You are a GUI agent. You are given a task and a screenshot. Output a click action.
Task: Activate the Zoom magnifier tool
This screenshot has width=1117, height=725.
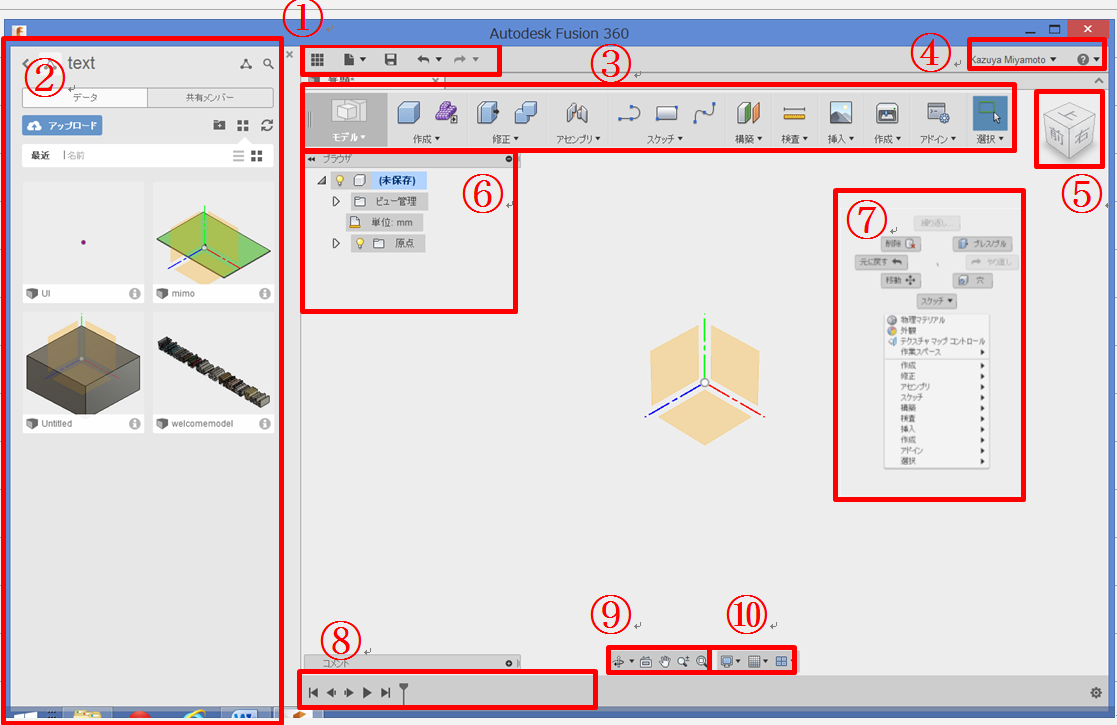[x=683, y=662]
